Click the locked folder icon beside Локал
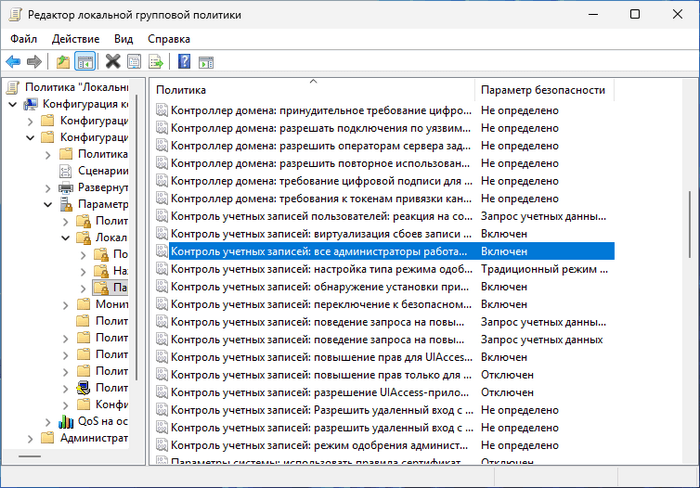Image resolution: width=700 pixels, height=488 pixels. (x=83, y=238)
